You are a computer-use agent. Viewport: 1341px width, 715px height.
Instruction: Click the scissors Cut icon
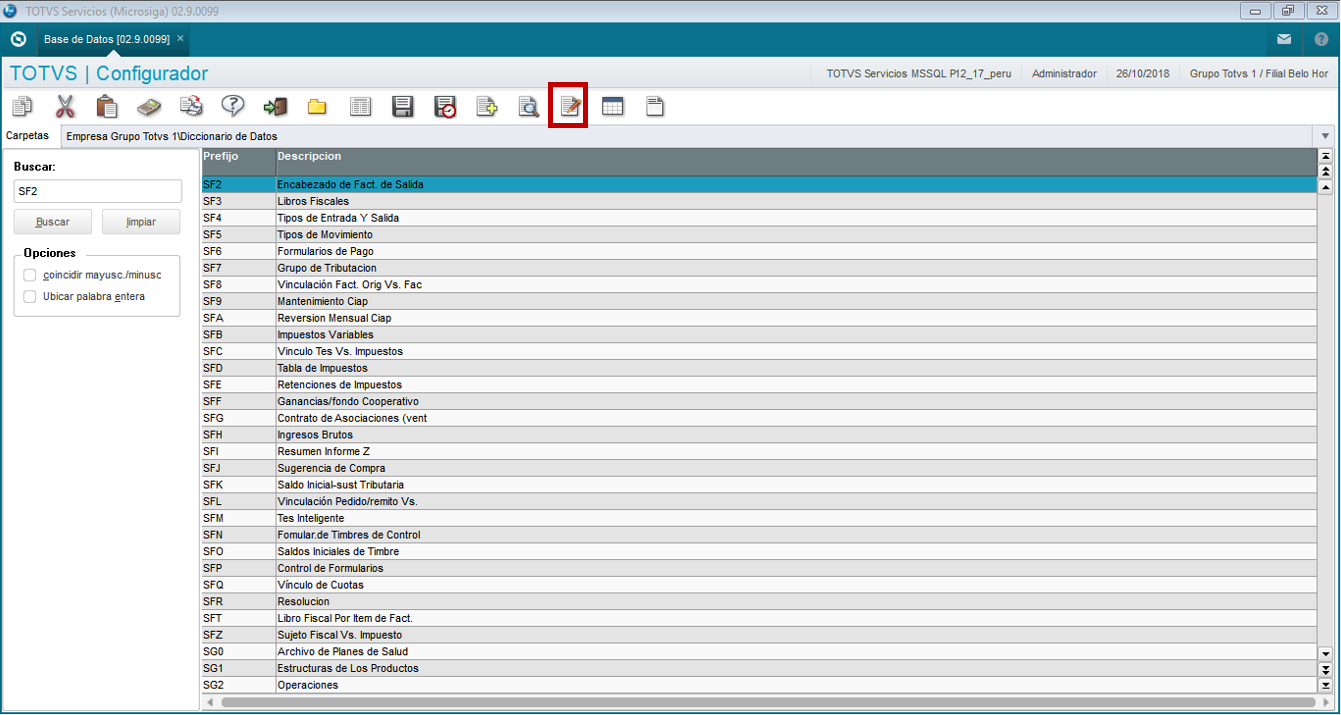click(x=65, y=106)
